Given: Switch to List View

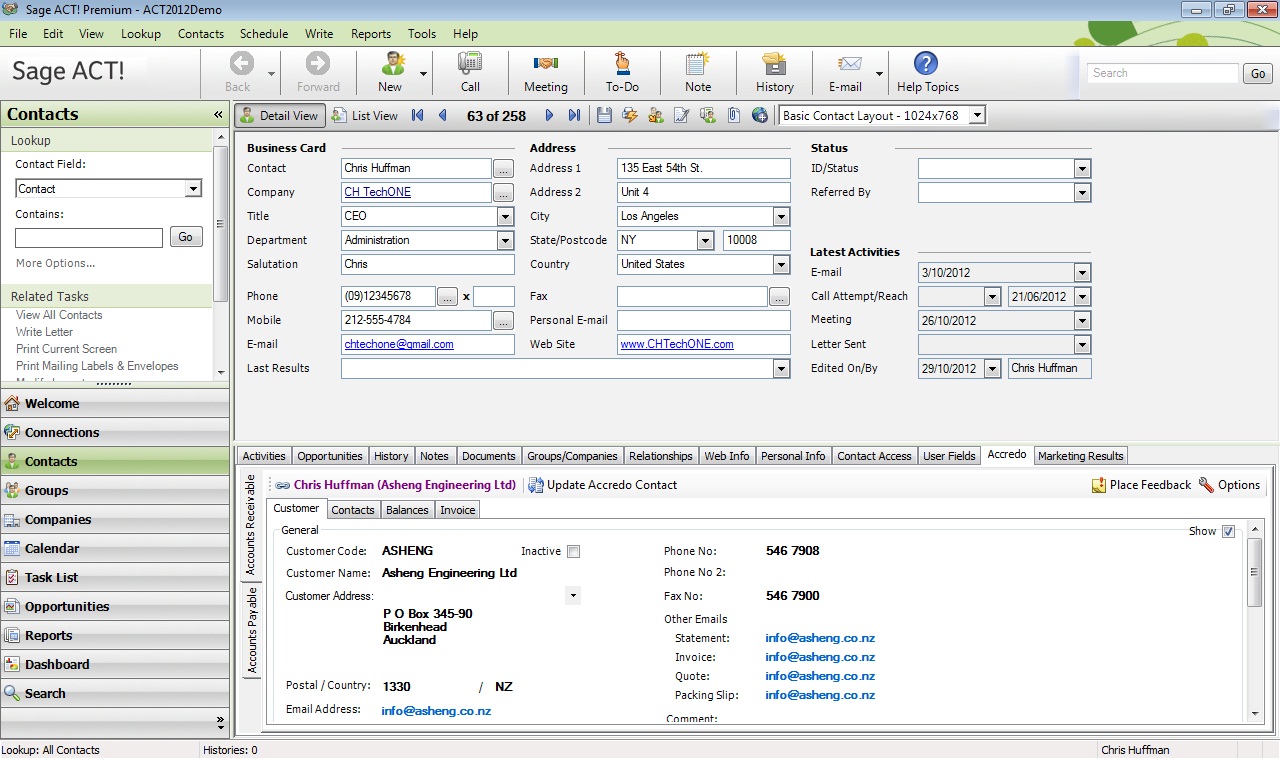Looking at the screenshot, I should tap(365, 116).
